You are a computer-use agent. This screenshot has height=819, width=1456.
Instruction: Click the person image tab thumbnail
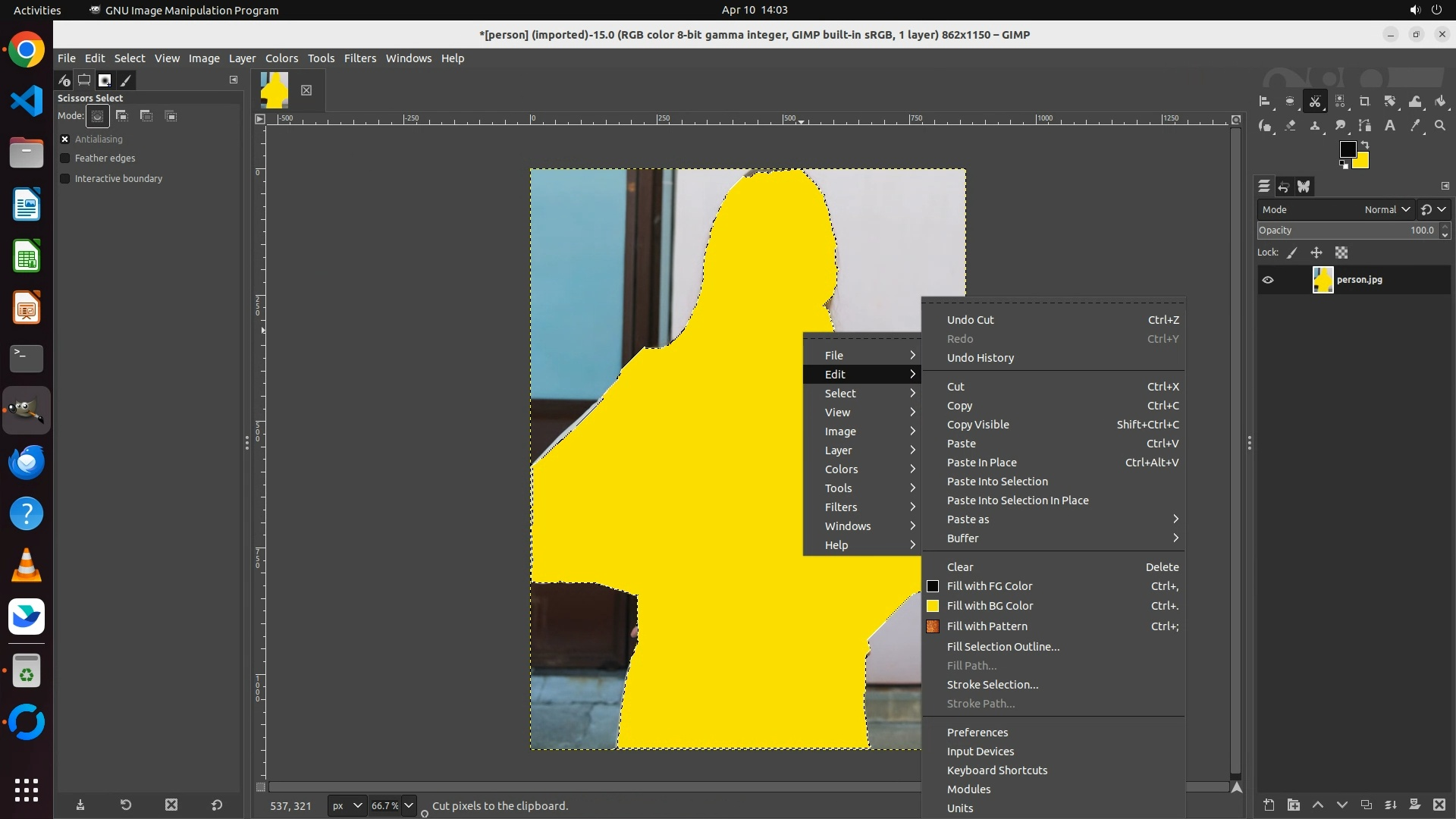tap(275, 90)
